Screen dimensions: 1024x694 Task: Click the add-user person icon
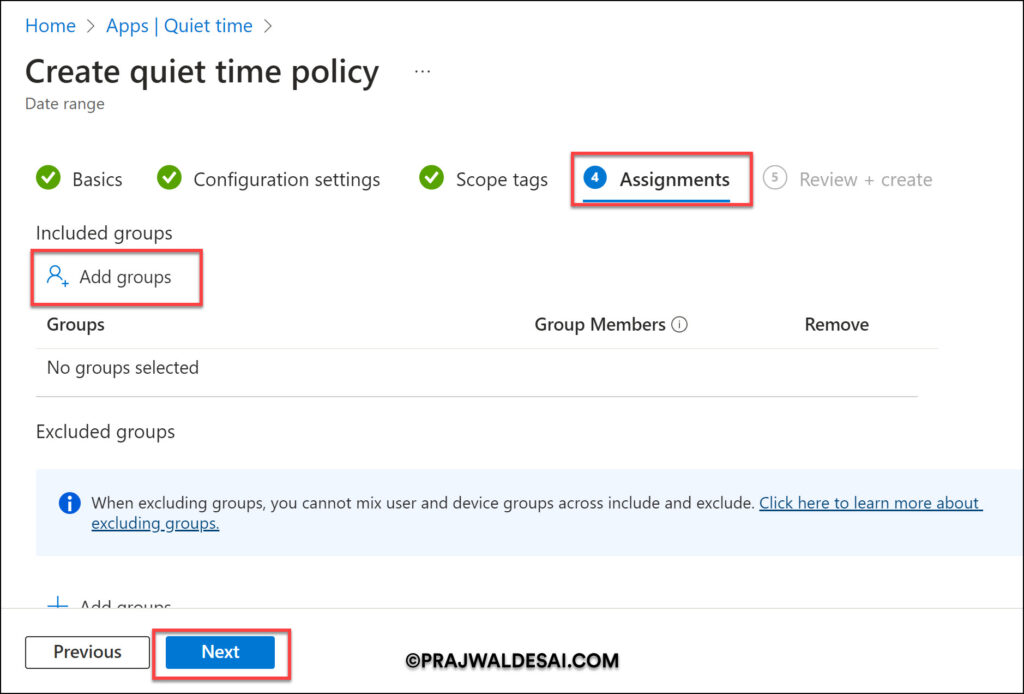[x=57, y=276]
